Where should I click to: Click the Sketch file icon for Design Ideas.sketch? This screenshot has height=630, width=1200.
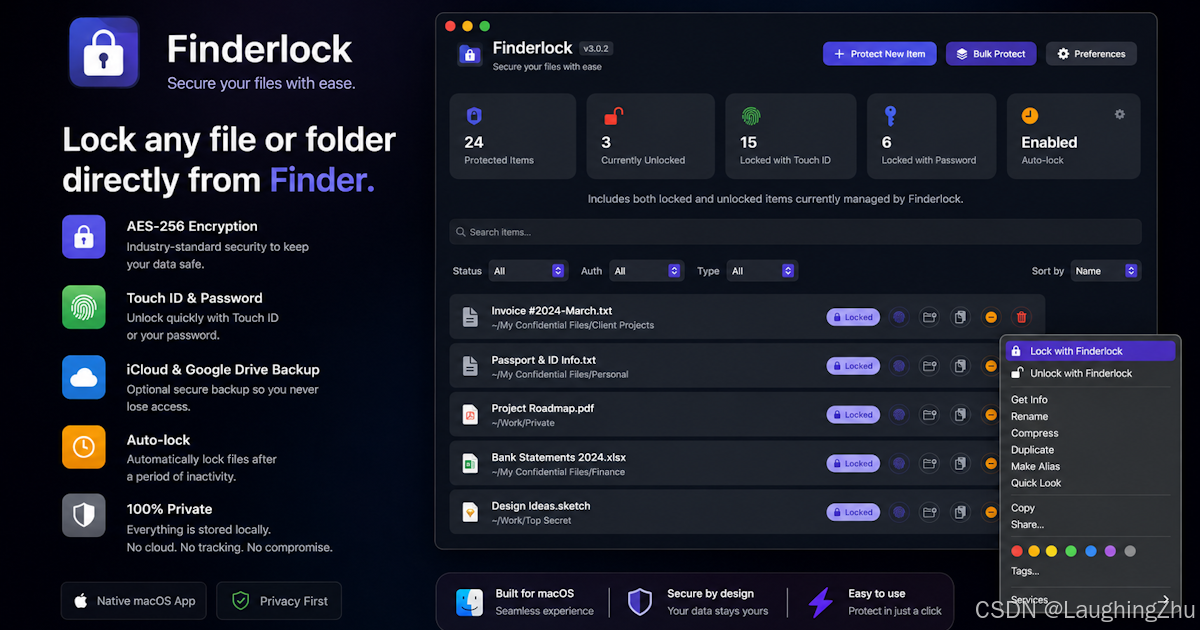[470, 512]
